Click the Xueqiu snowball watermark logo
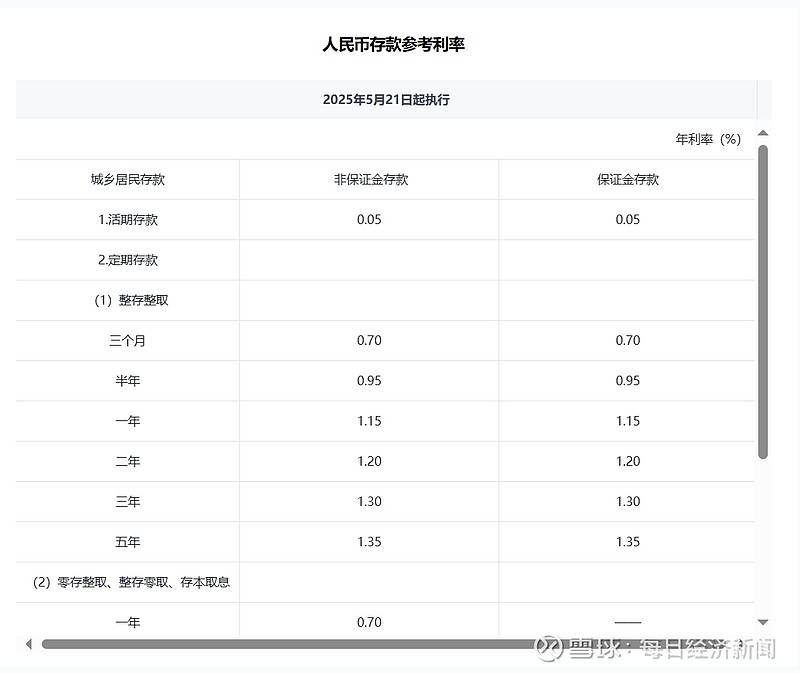The width and height of the screenshot is (800, 673). [548, 648]
